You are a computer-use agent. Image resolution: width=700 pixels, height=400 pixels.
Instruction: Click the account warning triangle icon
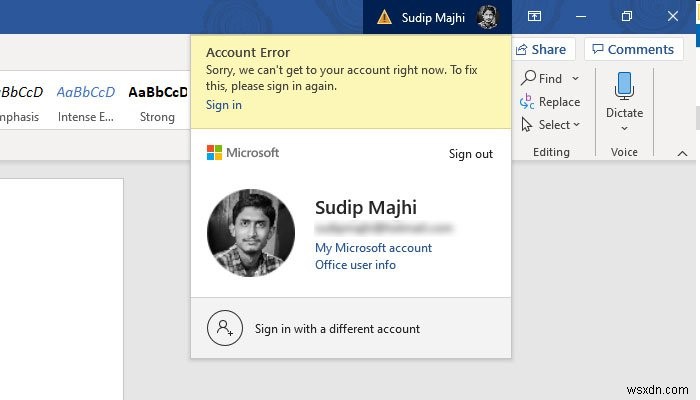pyautogui.click(x=385, y=17)
